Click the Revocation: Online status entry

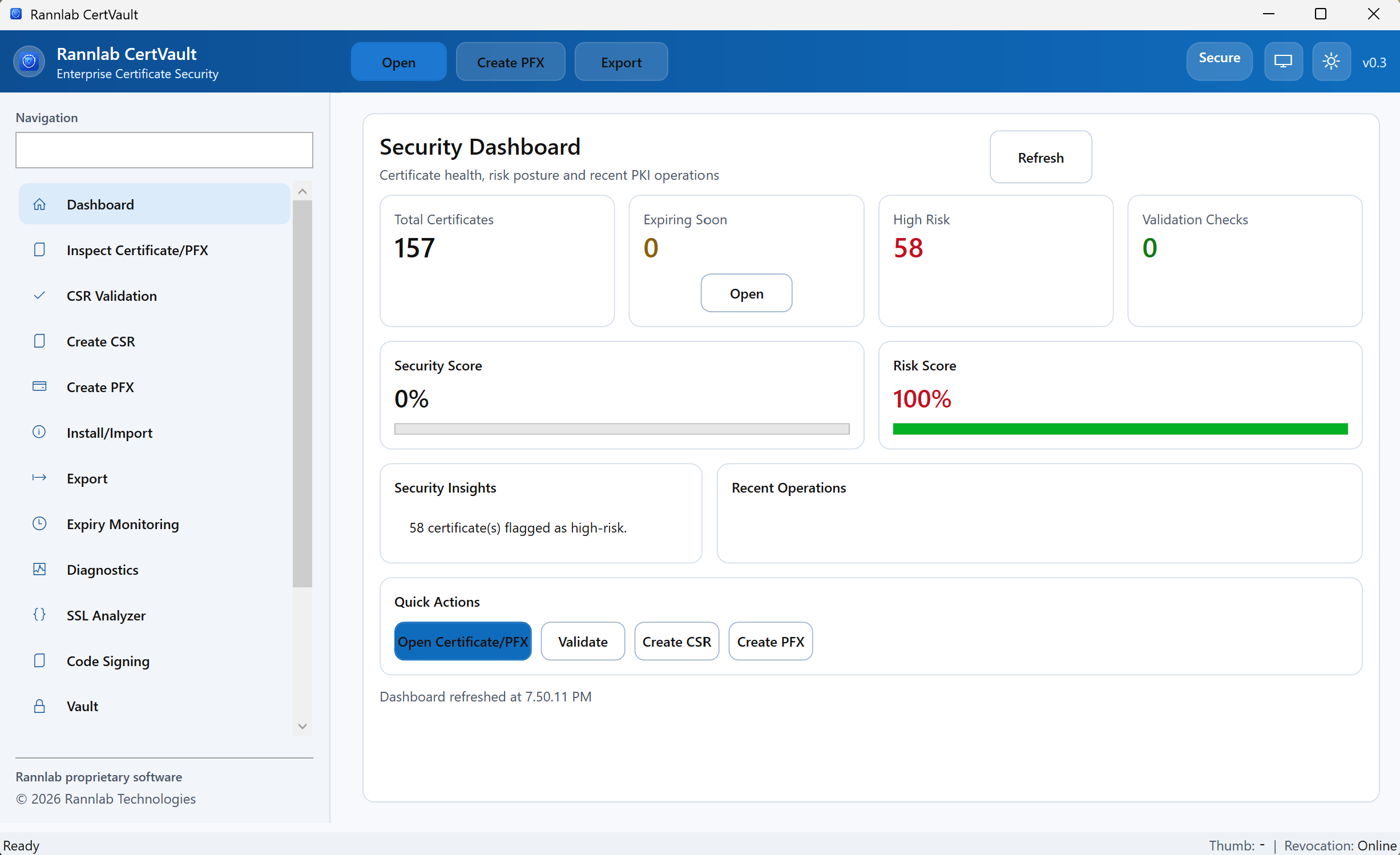(x=1340, y=845)
